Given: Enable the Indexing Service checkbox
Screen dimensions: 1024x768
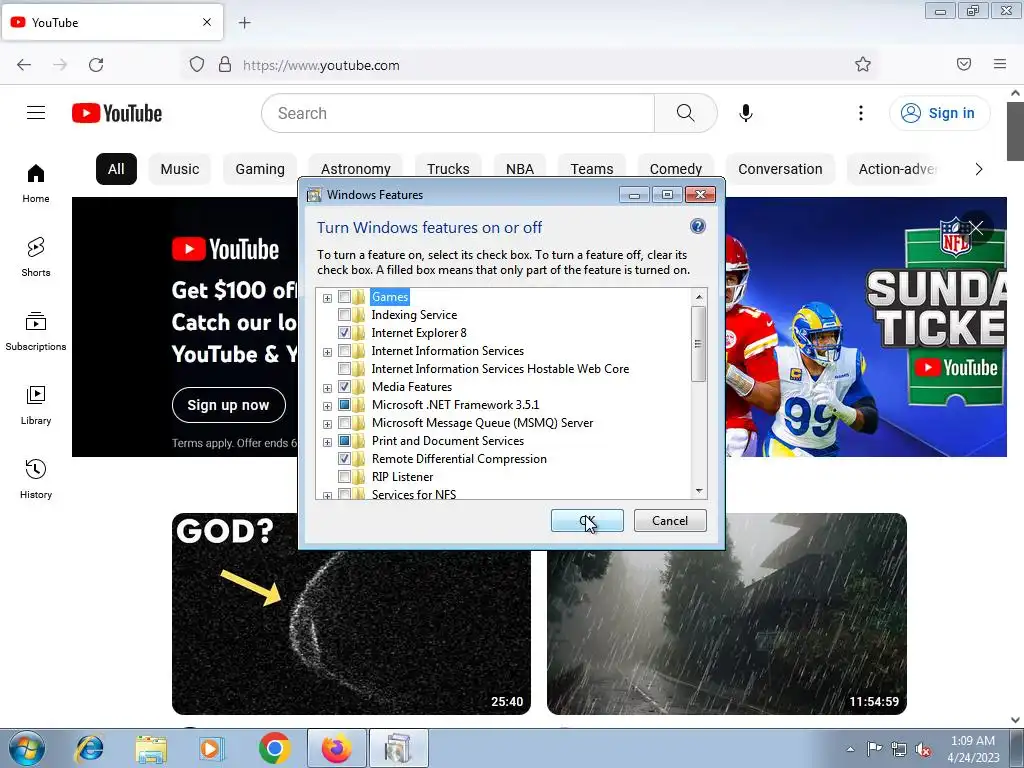Looking at the screenshot, I should click(344, 315).
